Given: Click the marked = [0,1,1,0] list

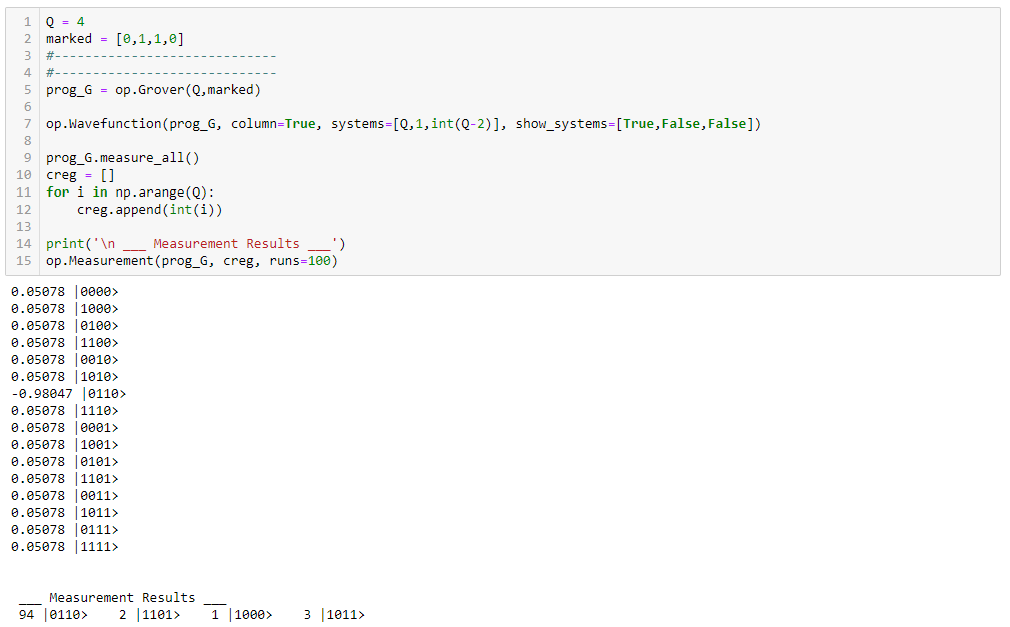Looking at the screenshot, I should (x=150, y=38).
